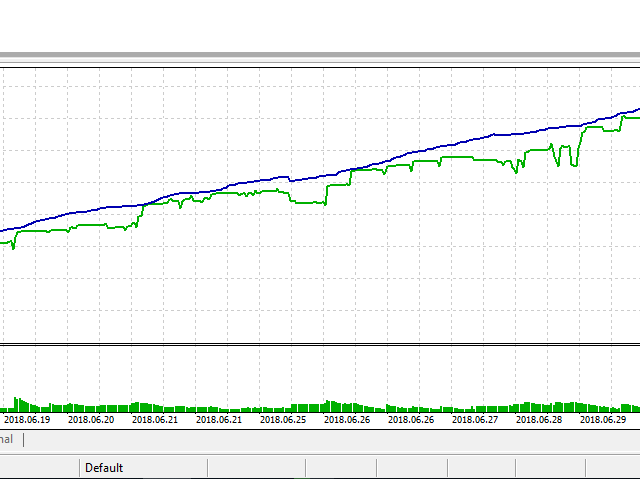Click the divider between graph and volume panel
The image size is (640, 480).
[x=320, y=346]
